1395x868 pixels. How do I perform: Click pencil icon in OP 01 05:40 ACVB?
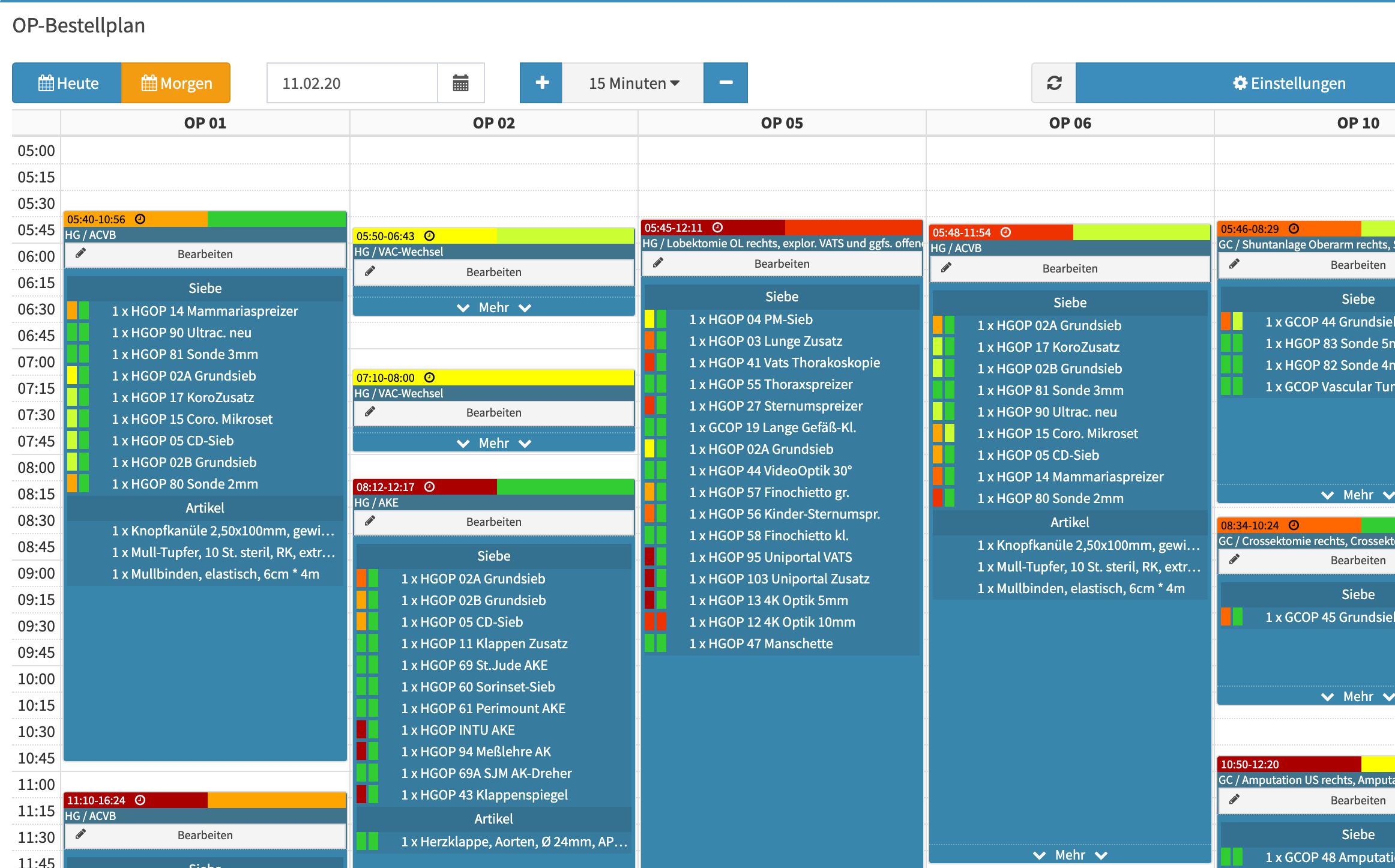80,253
